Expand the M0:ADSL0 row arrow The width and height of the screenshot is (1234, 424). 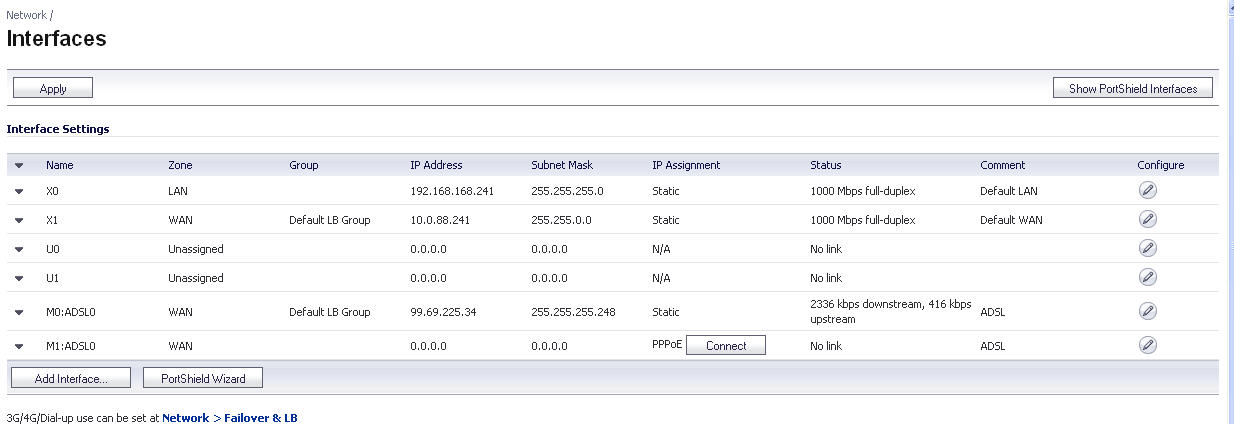point(19,312)
